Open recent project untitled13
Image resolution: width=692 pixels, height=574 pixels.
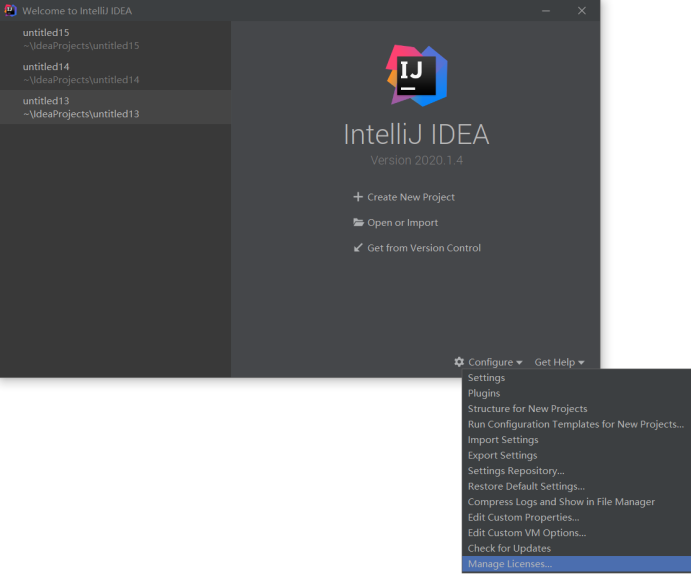(x=115, y=107)
